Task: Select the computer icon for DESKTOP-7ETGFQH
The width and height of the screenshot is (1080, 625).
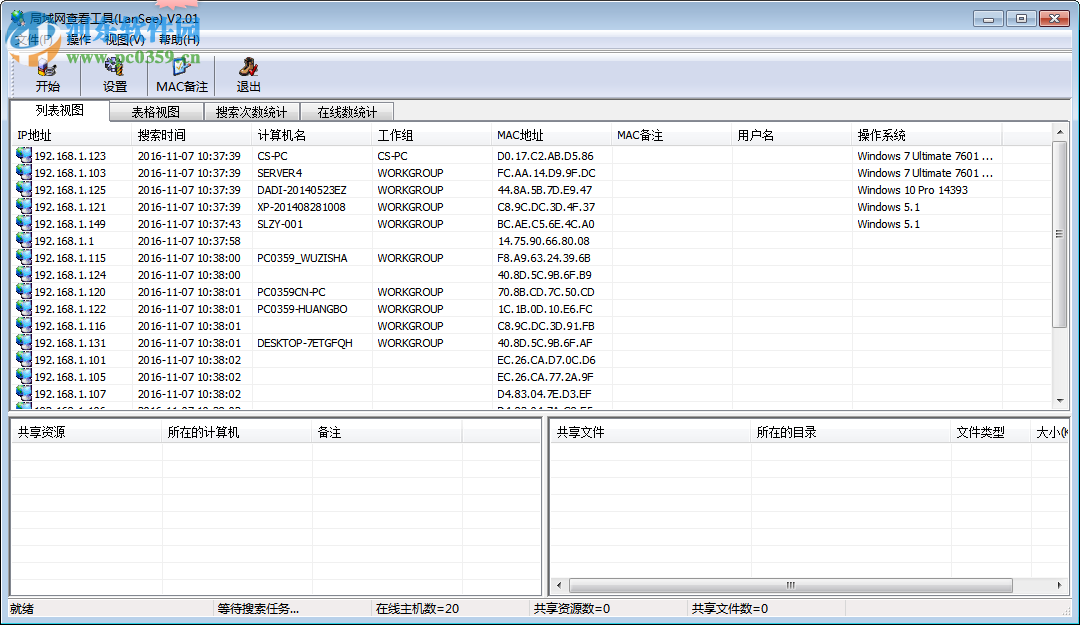Action: [22, 343]
